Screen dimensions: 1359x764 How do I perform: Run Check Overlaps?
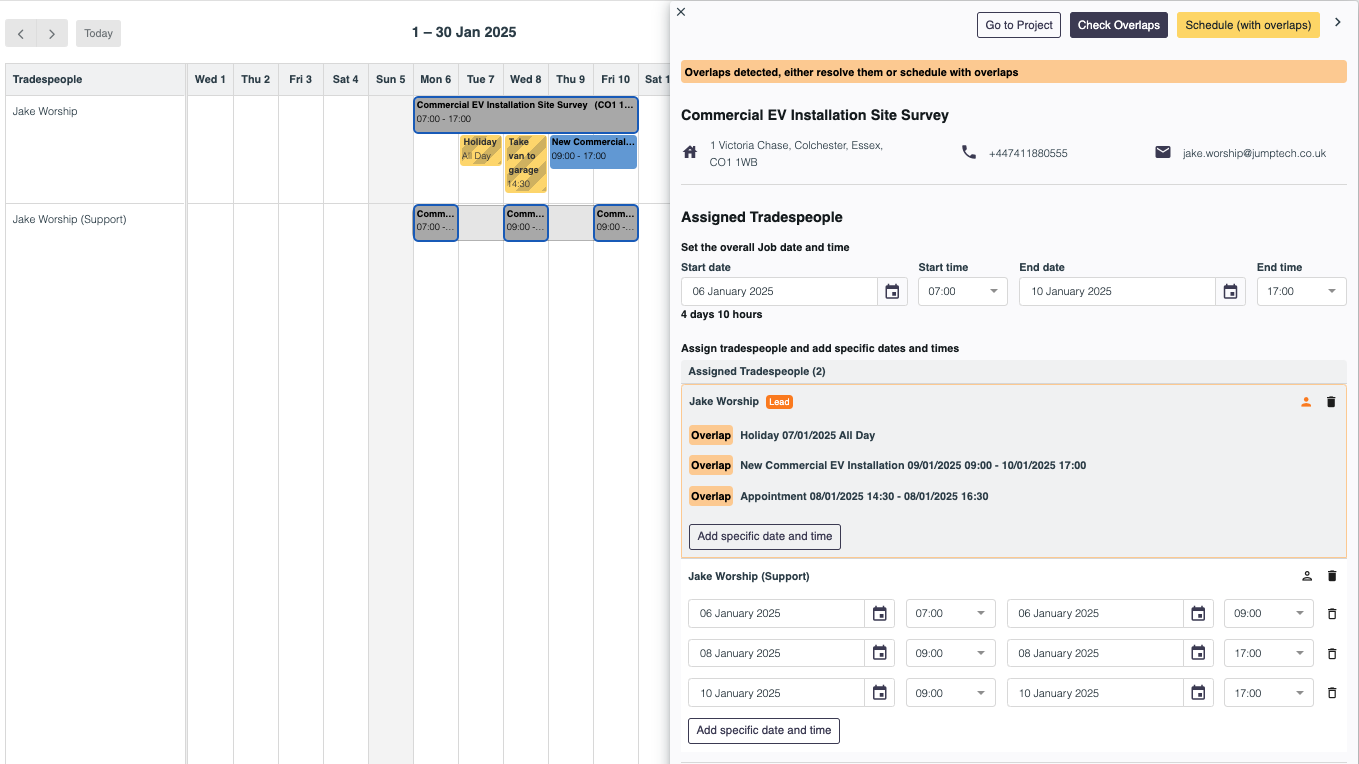1118,25
